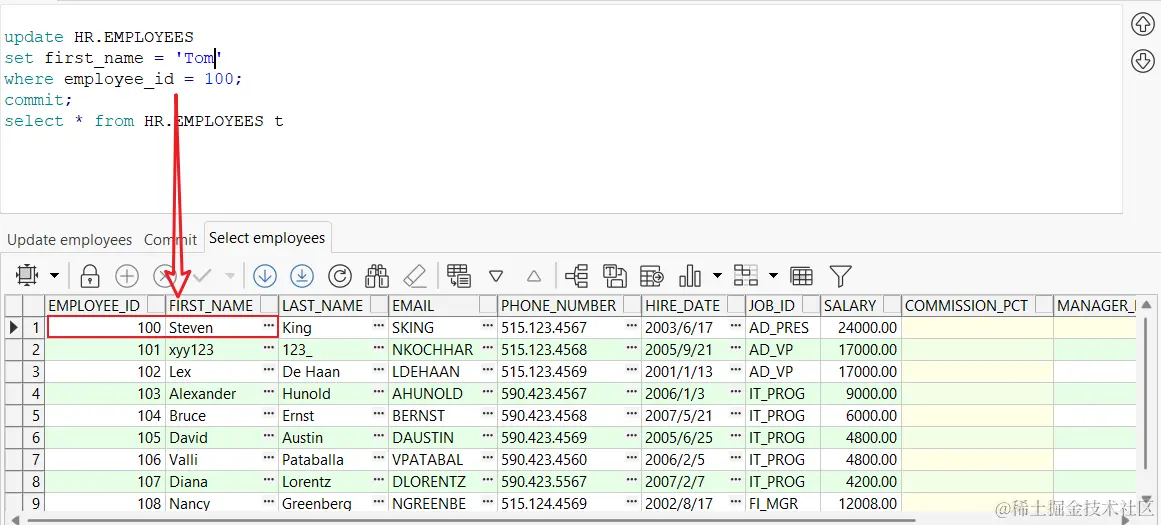1161x525 pixels.
Task: Click the AD_PRES job ID cell
Action: pos(783,327)
